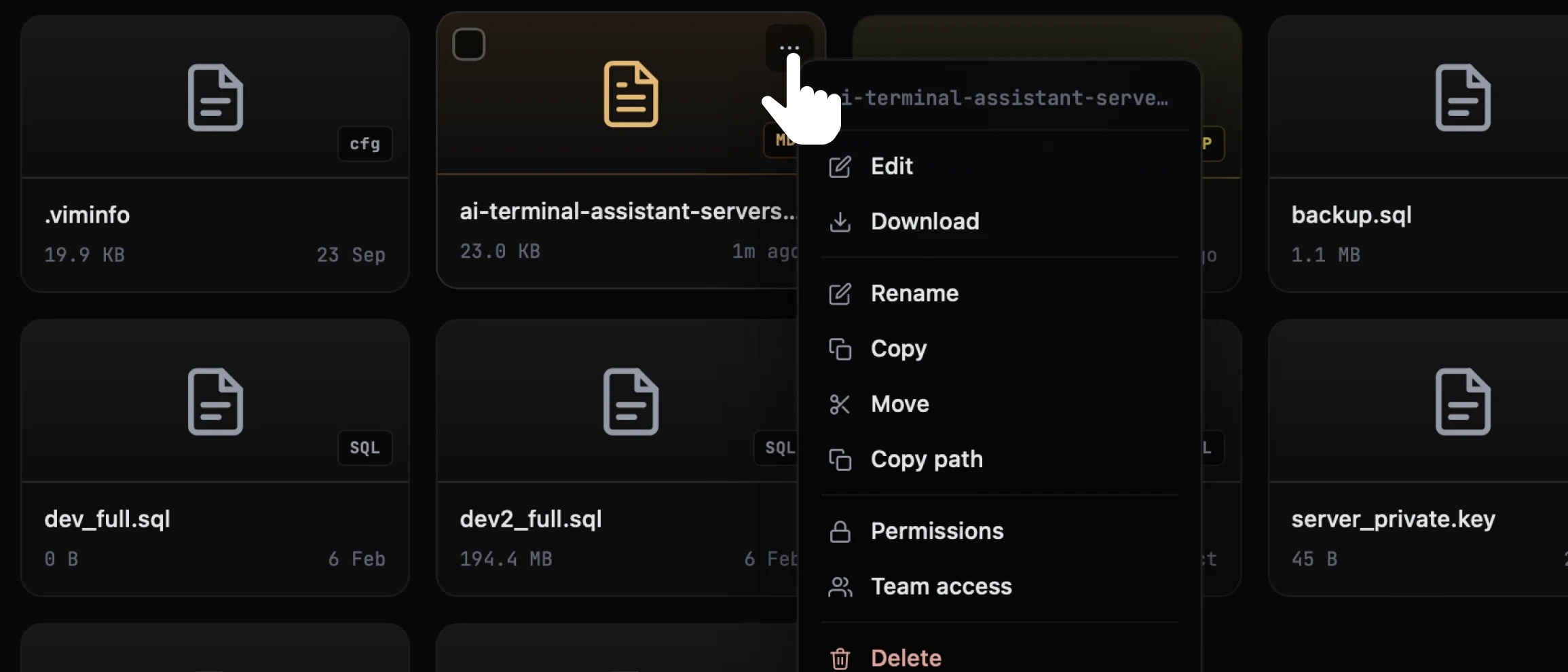Click the 19.9 KB size text

tap(84, 255)
